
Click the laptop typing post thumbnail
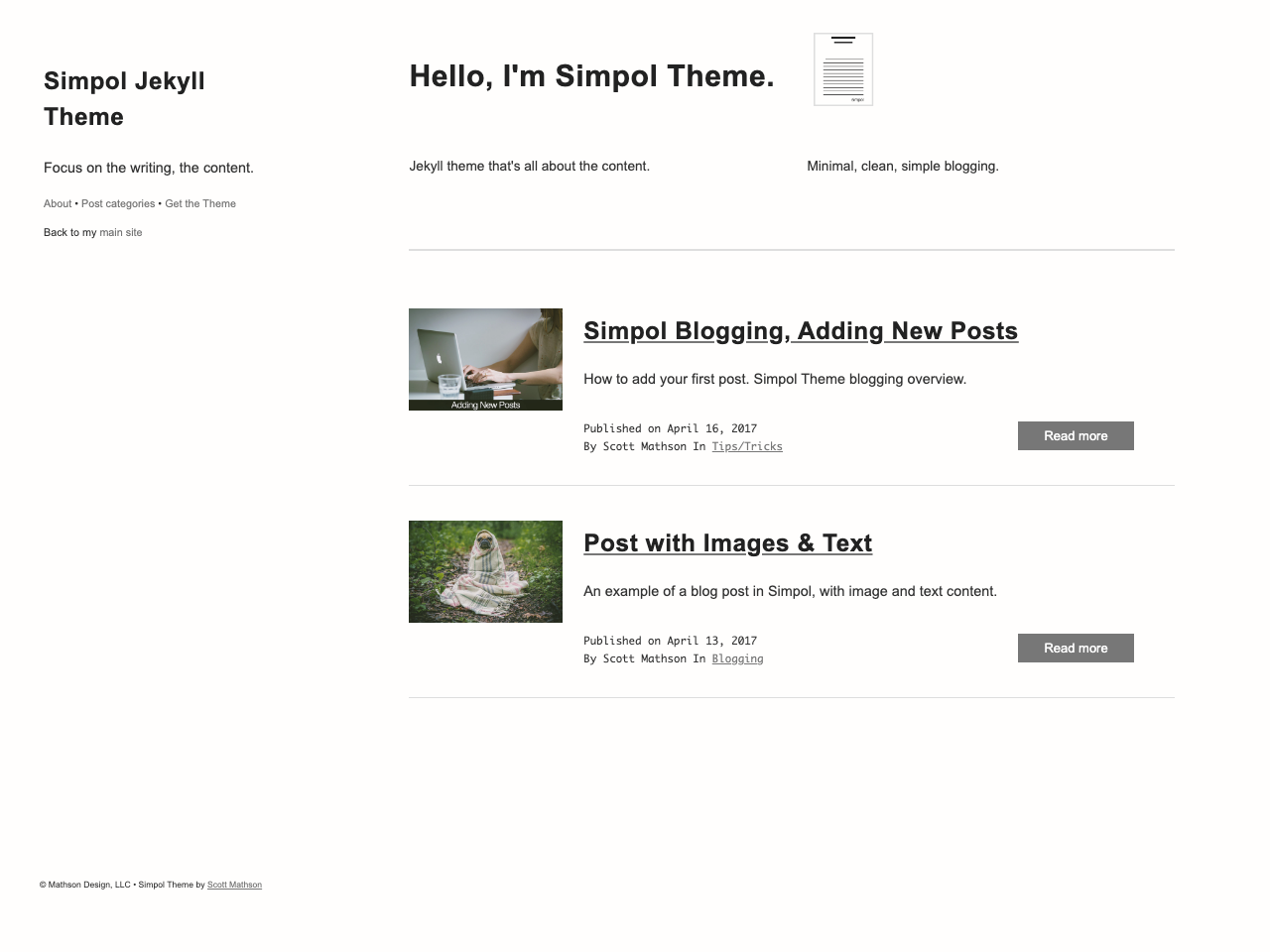pyautogui.click(x=485, y=359)
